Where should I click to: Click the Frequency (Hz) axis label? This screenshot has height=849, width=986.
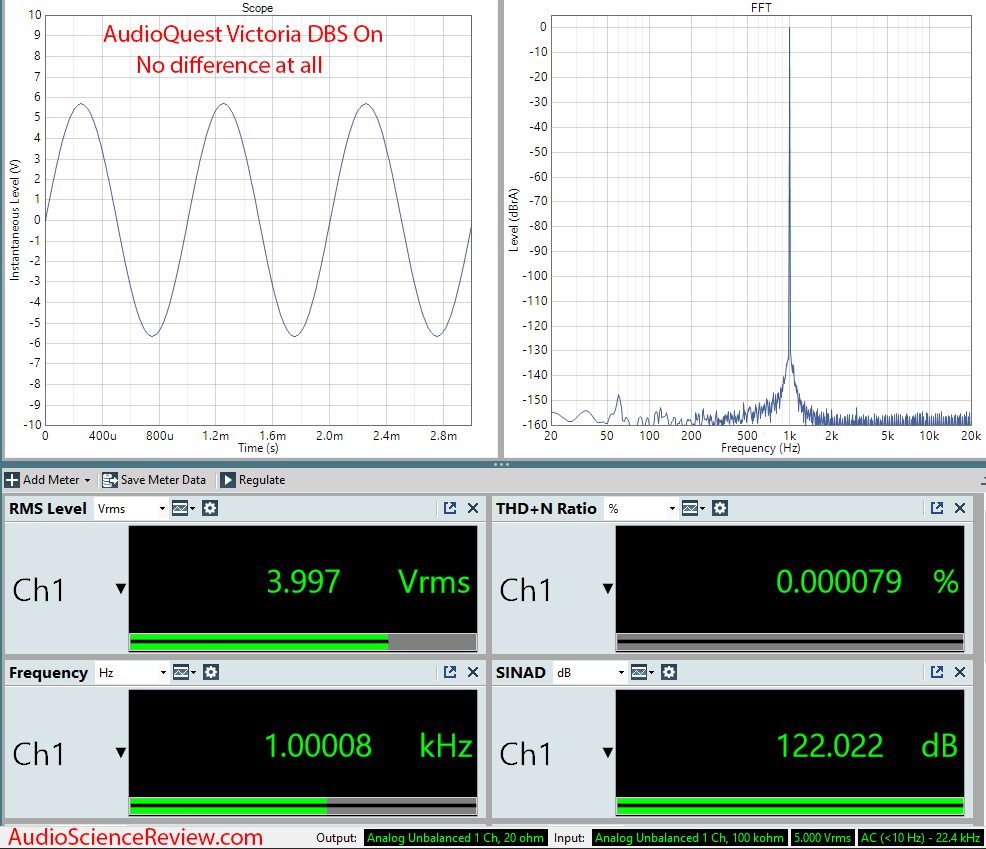[x=760, y=448]
